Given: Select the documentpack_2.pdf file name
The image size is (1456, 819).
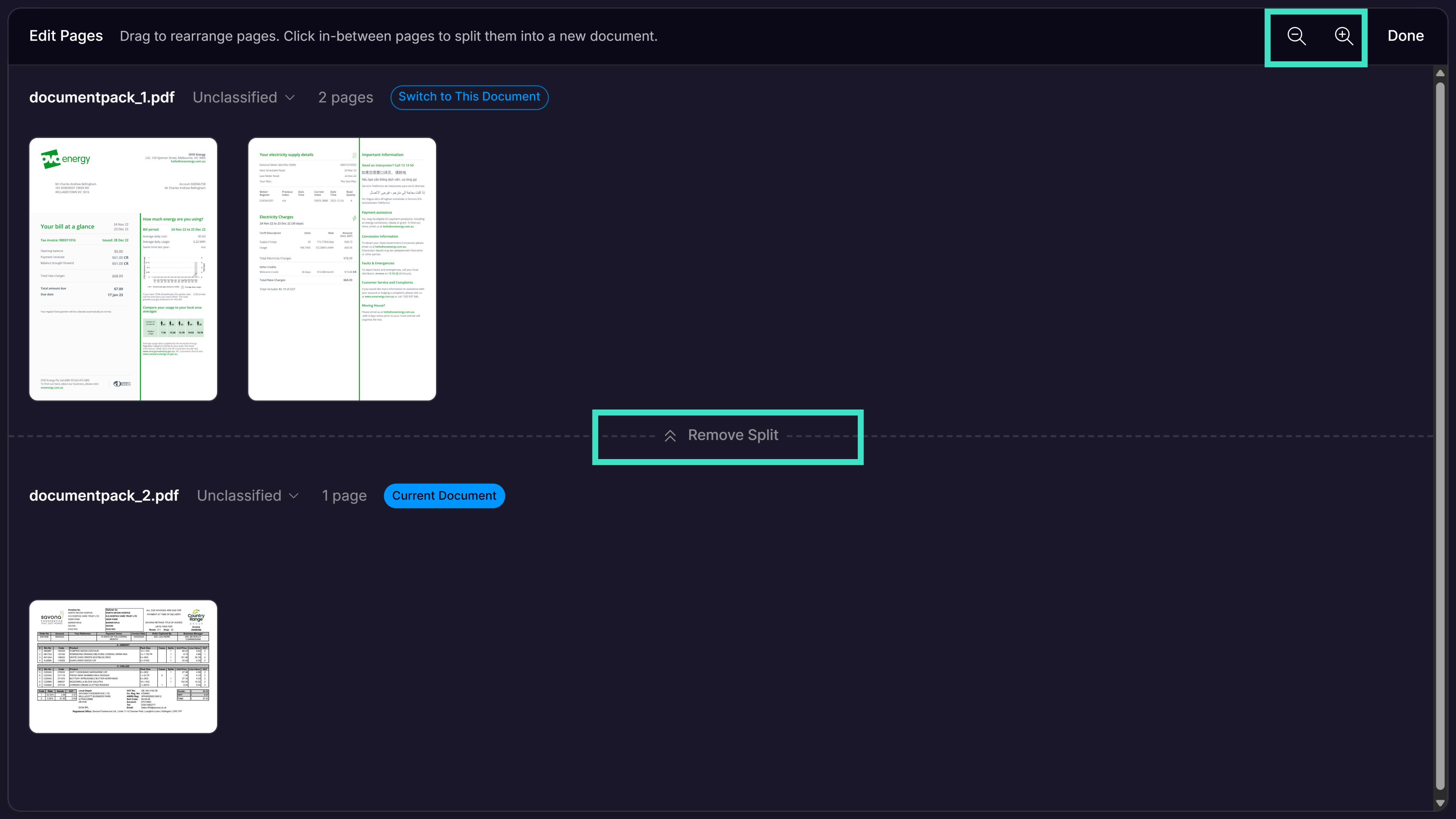Looking at the screenshot, I should 104,496.
